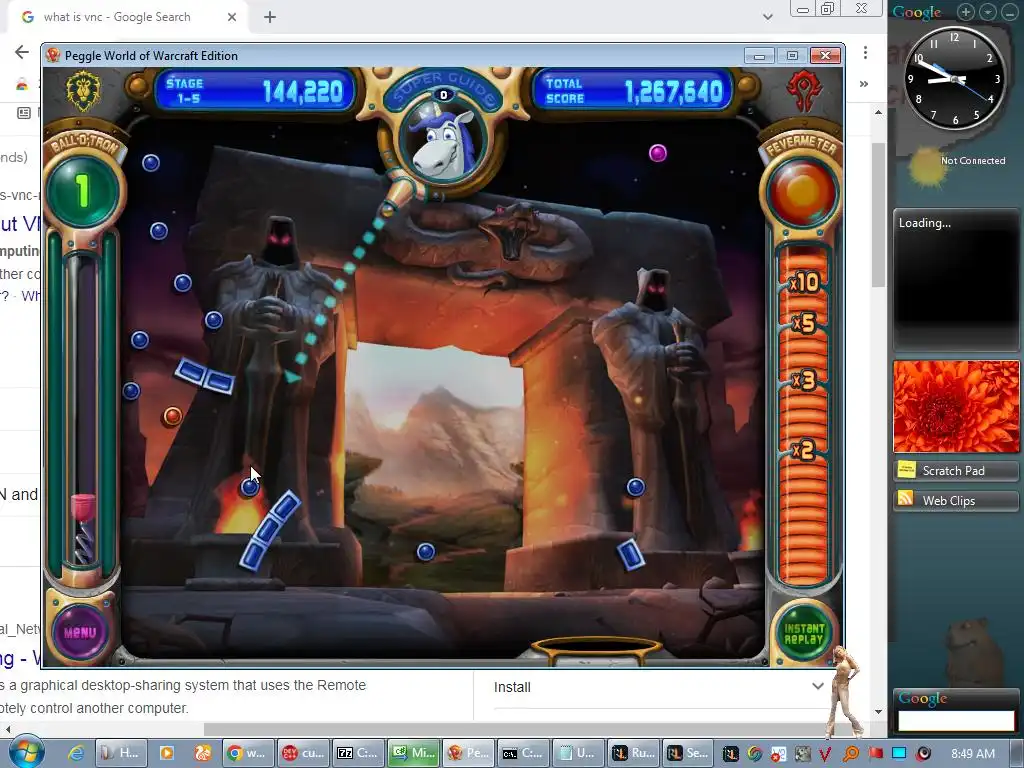
Task: Close the 'what is vnc' Chrome tab
Action: (232, 17)
